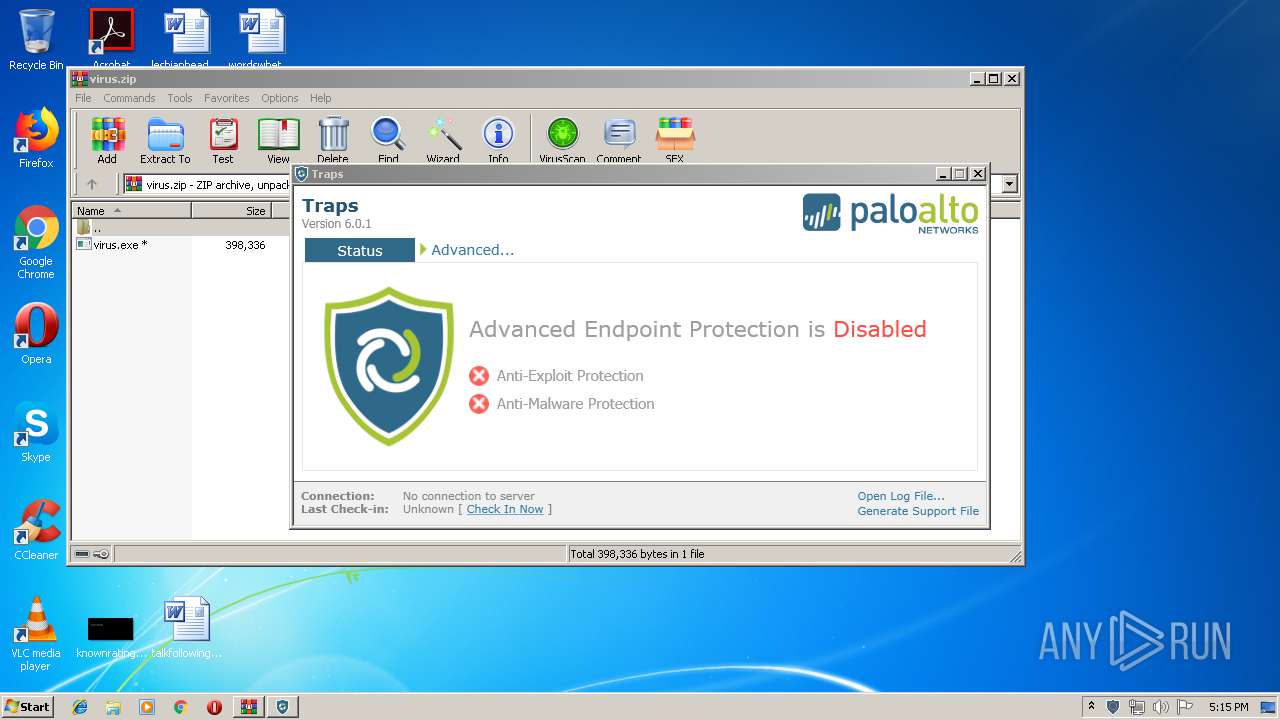Click the Test archive icon in WinRAR

(x=223, y=140)
